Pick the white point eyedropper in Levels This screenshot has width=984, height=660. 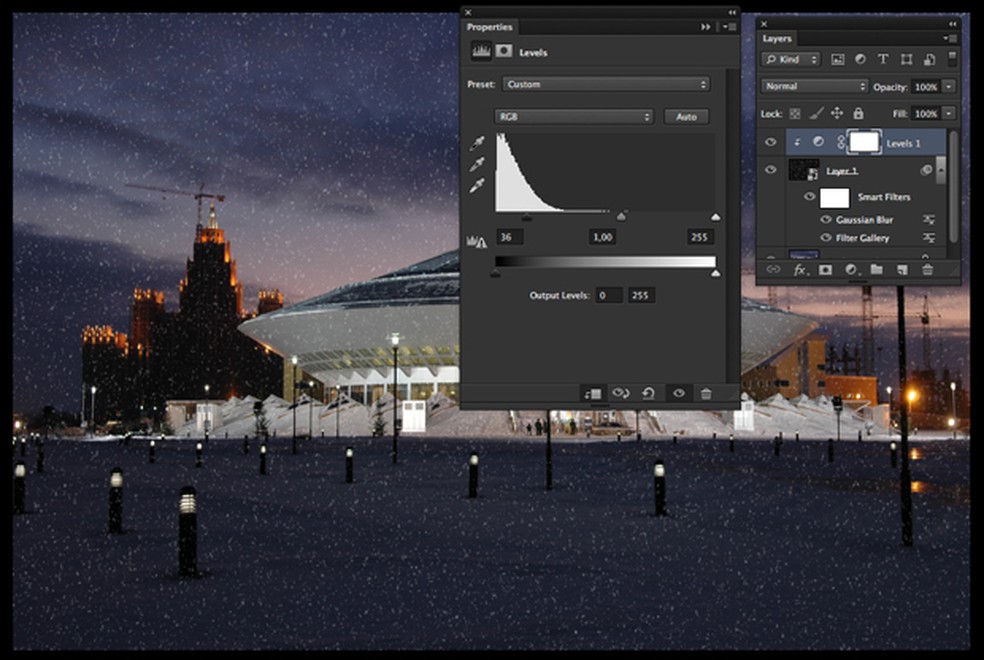pyautogui.click(x=478, y=185)
